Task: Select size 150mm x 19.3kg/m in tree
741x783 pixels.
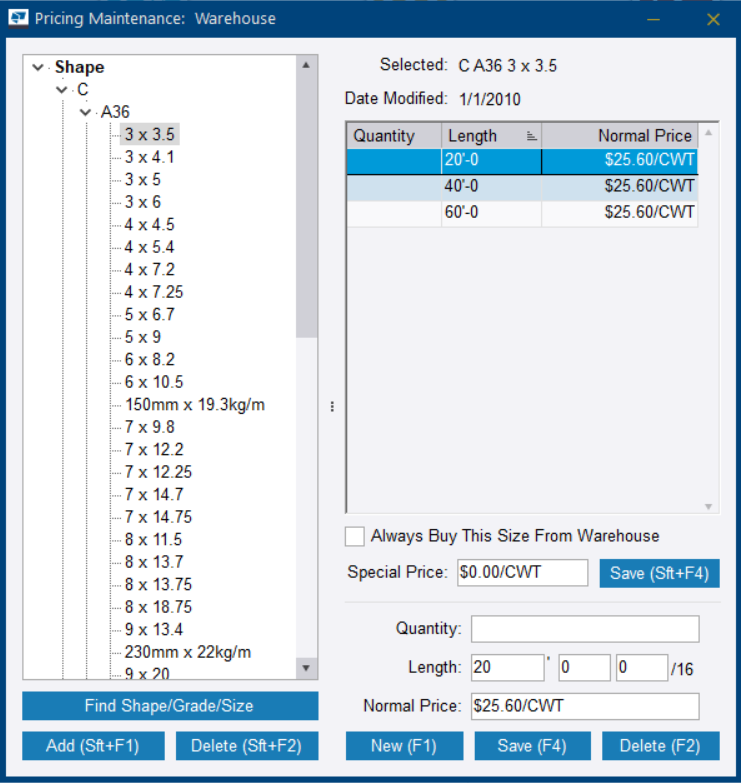Action: pos(195,404)
